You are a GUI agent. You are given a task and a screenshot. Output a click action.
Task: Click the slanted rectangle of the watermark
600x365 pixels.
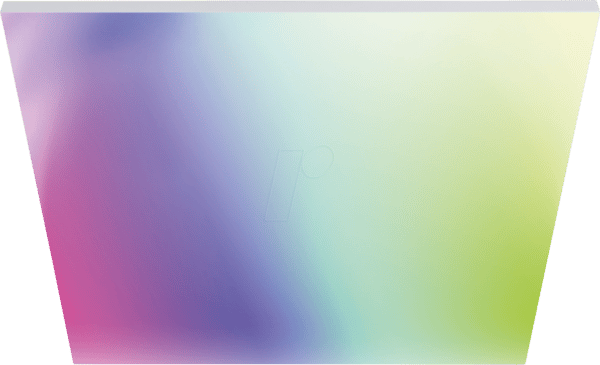[x=284, y=185]
